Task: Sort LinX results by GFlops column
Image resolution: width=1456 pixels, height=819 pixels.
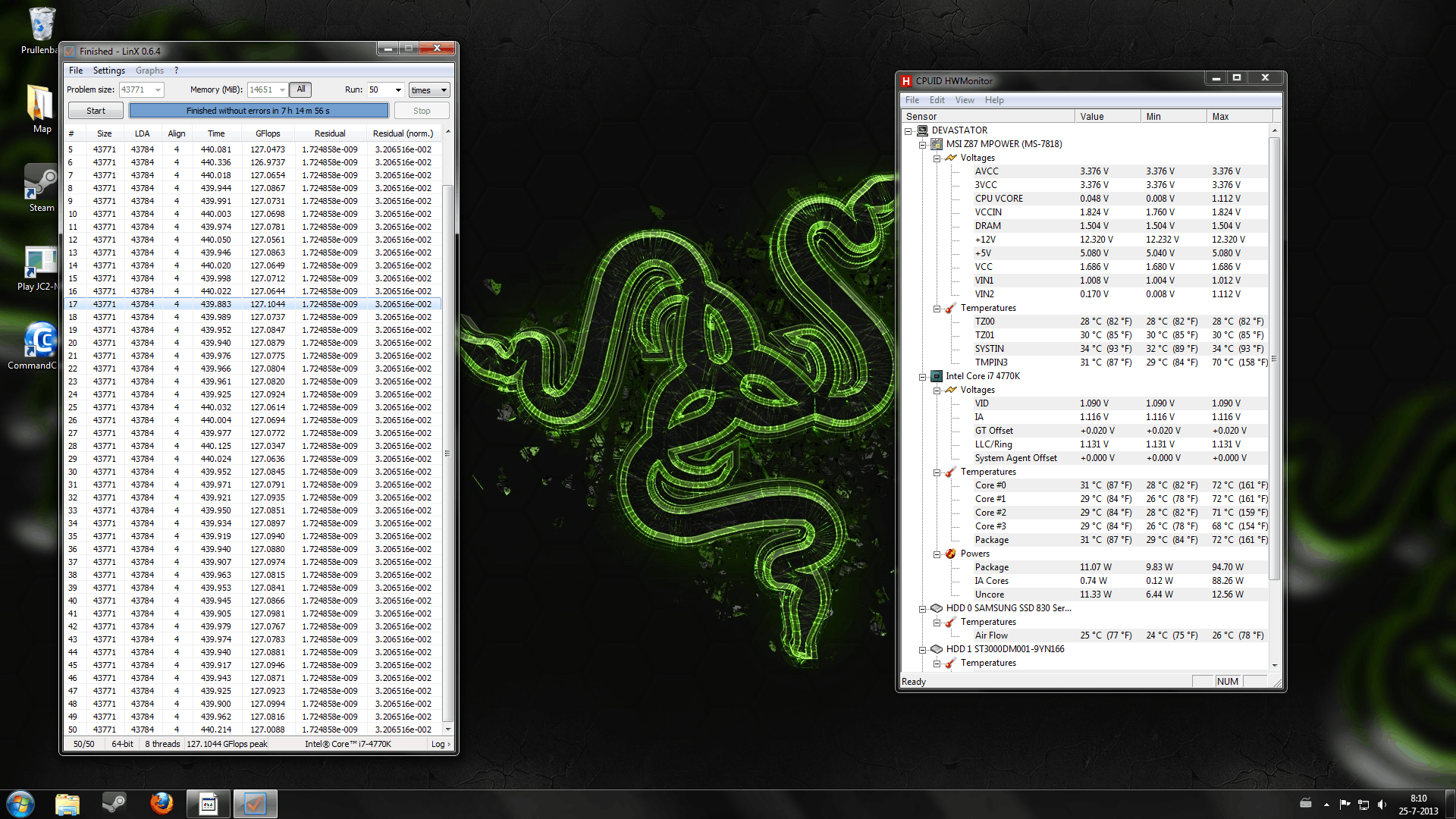Action: pos(267,133)
